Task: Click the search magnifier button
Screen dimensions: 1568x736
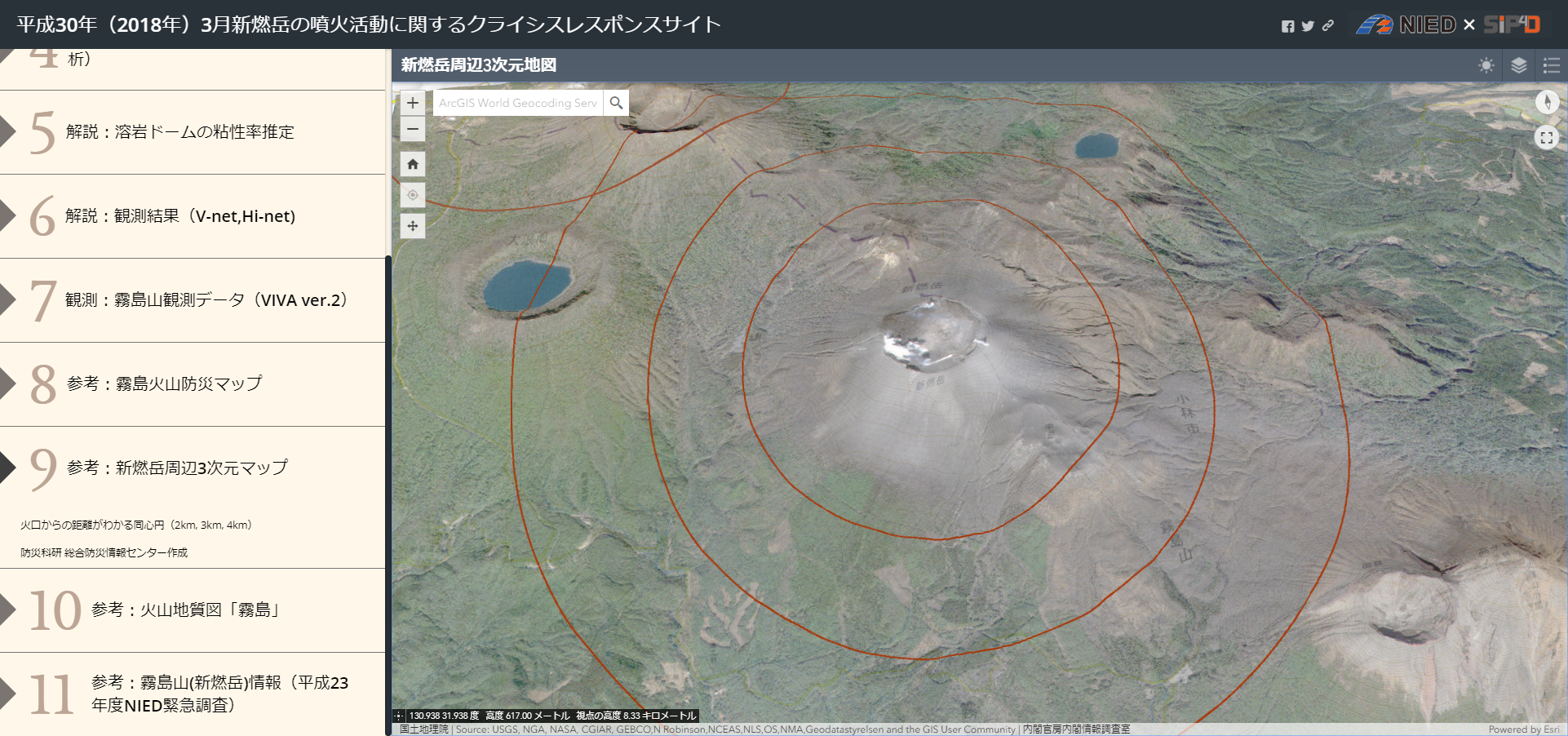Action: [617, 103]
